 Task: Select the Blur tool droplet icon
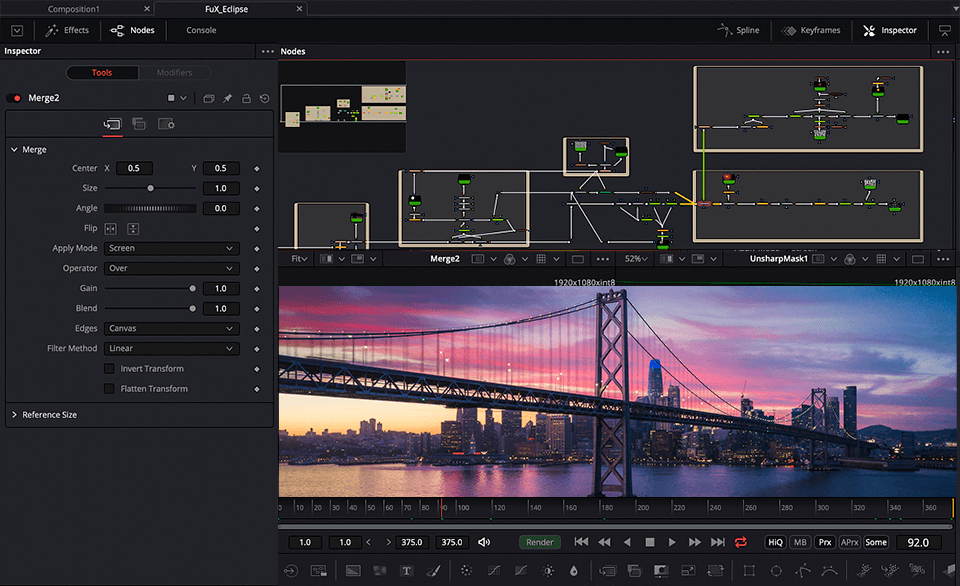(x=573, y=571)
